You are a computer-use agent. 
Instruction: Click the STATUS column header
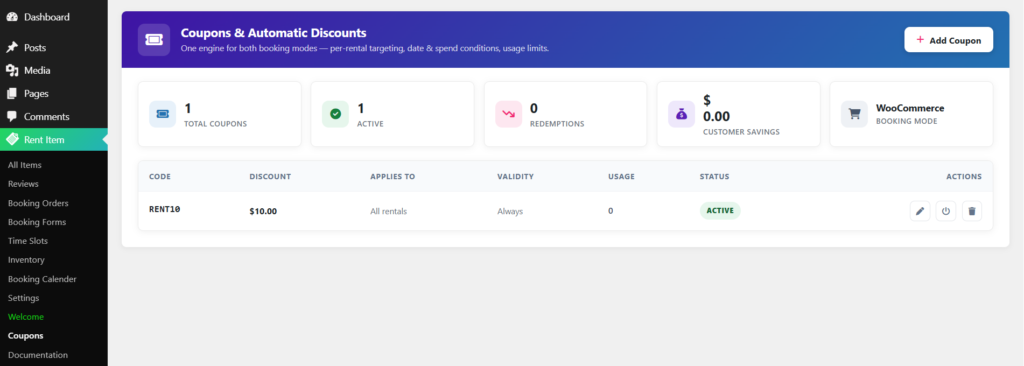pos(714,176)
